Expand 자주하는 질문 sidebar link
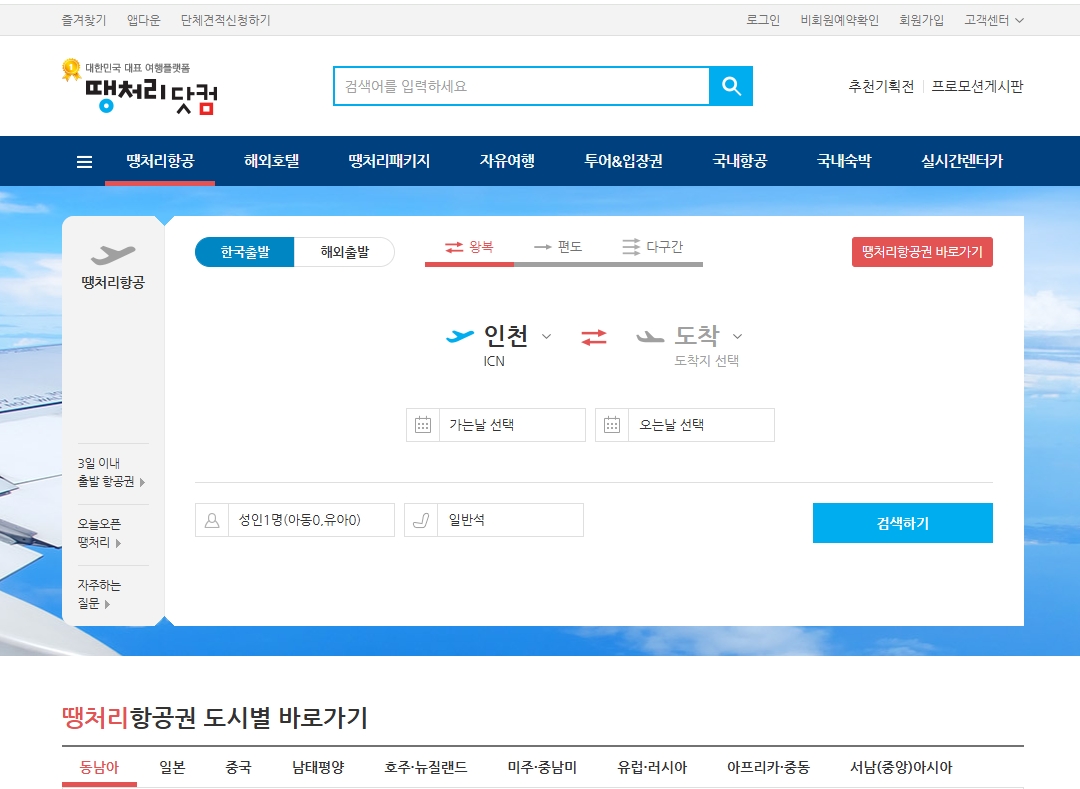 click(x=99, y=594)
